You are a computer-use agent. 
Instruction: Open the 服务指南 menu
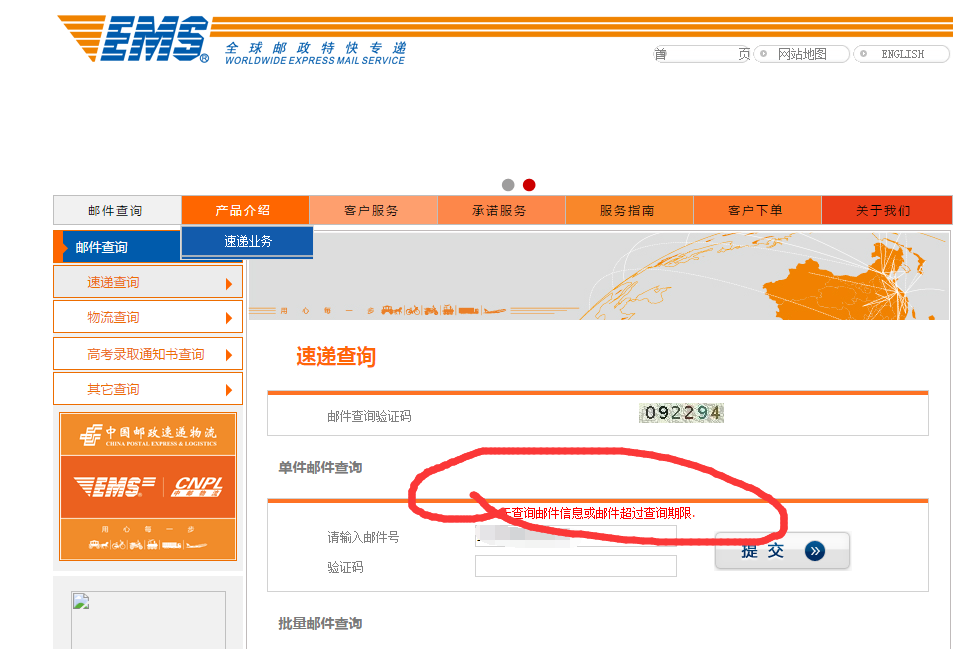[x=628, y=210]
